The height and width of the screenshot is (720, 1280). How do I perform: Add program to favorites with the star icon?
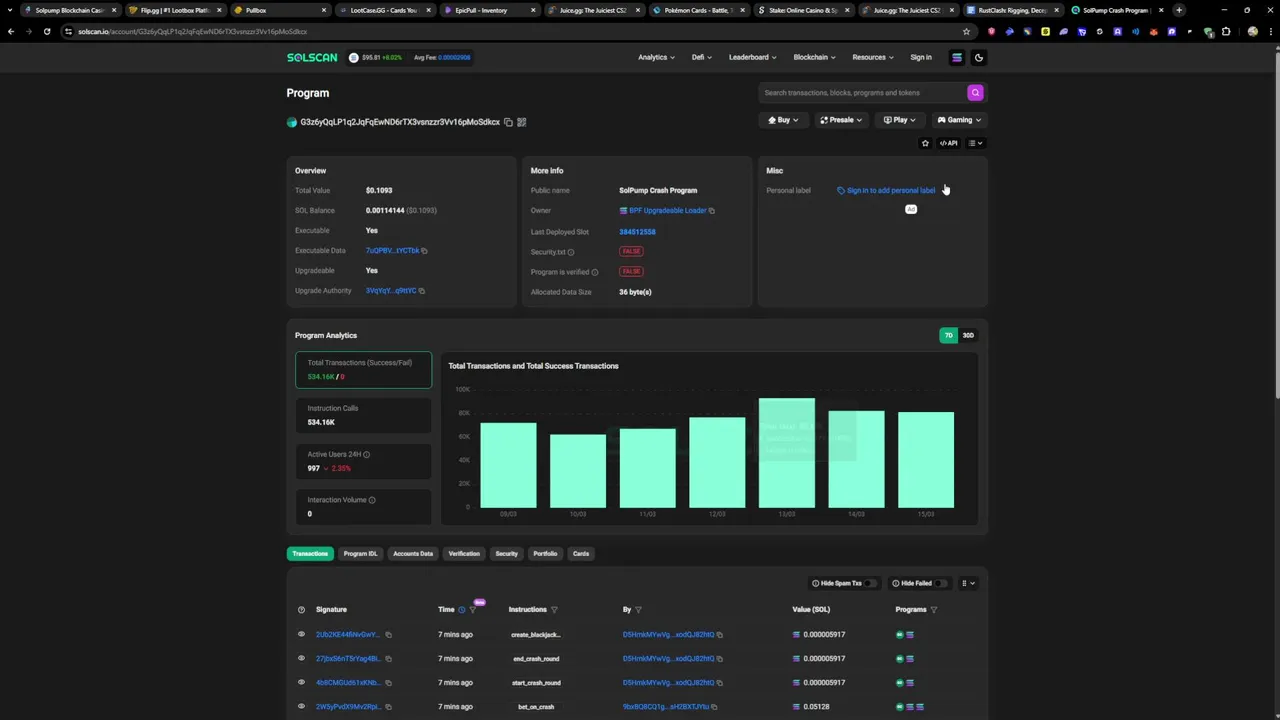(x=925, y=143)
